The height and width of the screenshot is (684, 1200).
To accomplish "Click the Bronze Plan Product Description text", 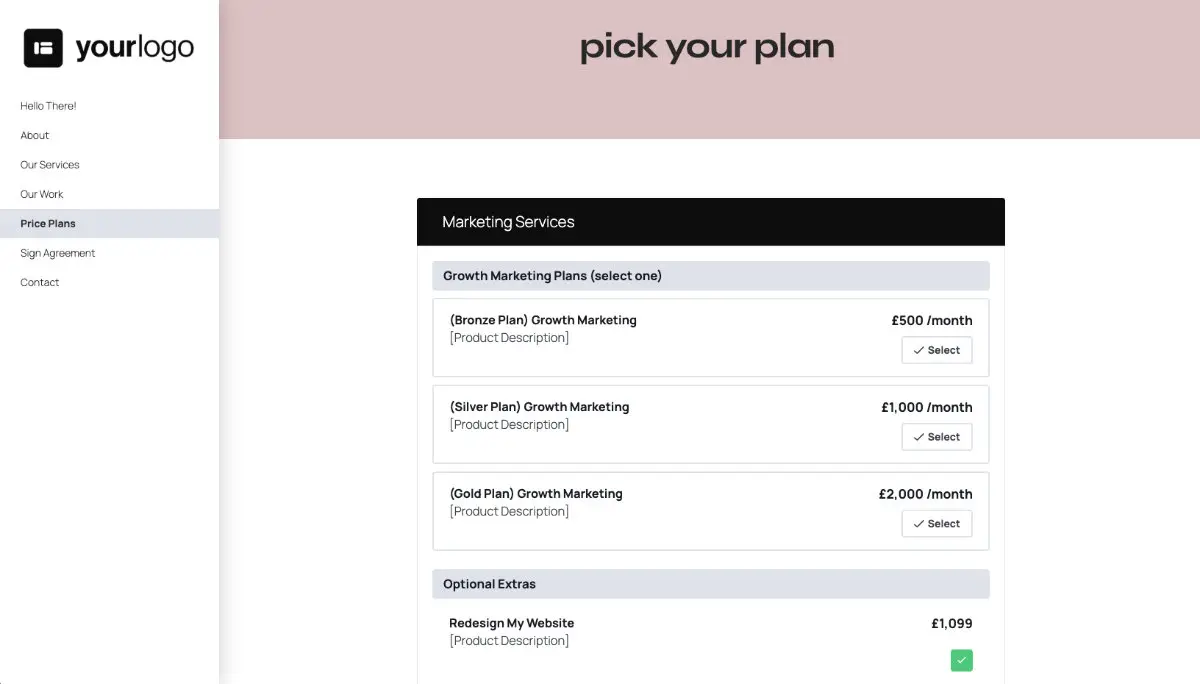I will pos(509,338).
